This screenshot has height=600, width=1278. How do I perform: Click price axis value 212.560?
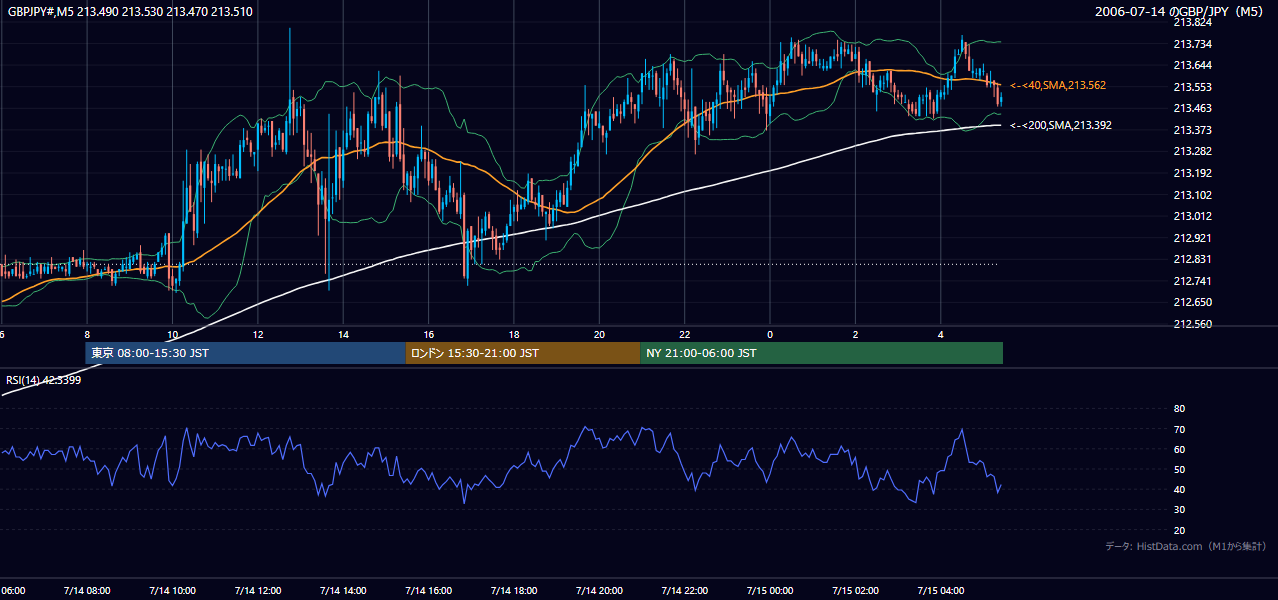1192,324
